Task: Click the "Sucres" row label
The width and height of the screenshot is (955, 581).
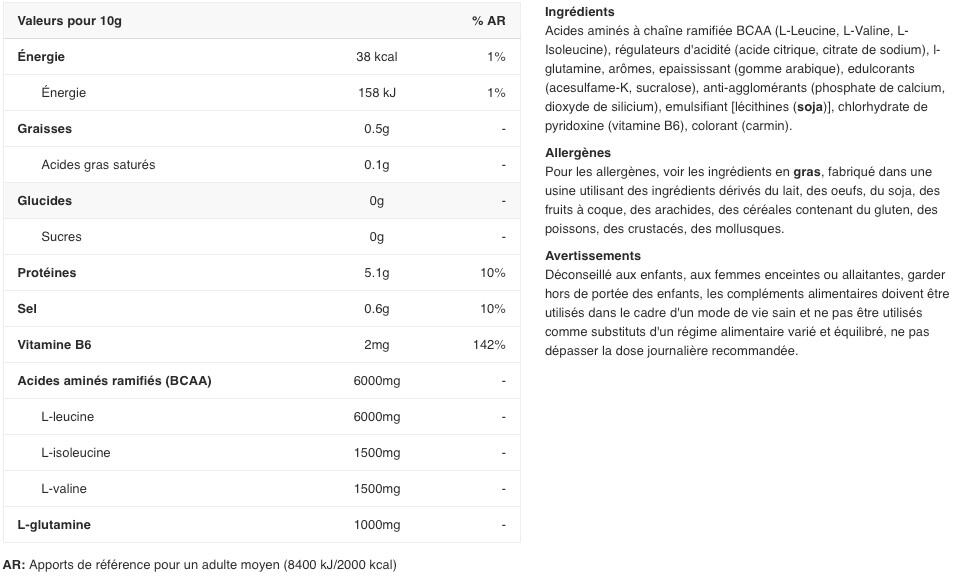Action: (61, 237)
